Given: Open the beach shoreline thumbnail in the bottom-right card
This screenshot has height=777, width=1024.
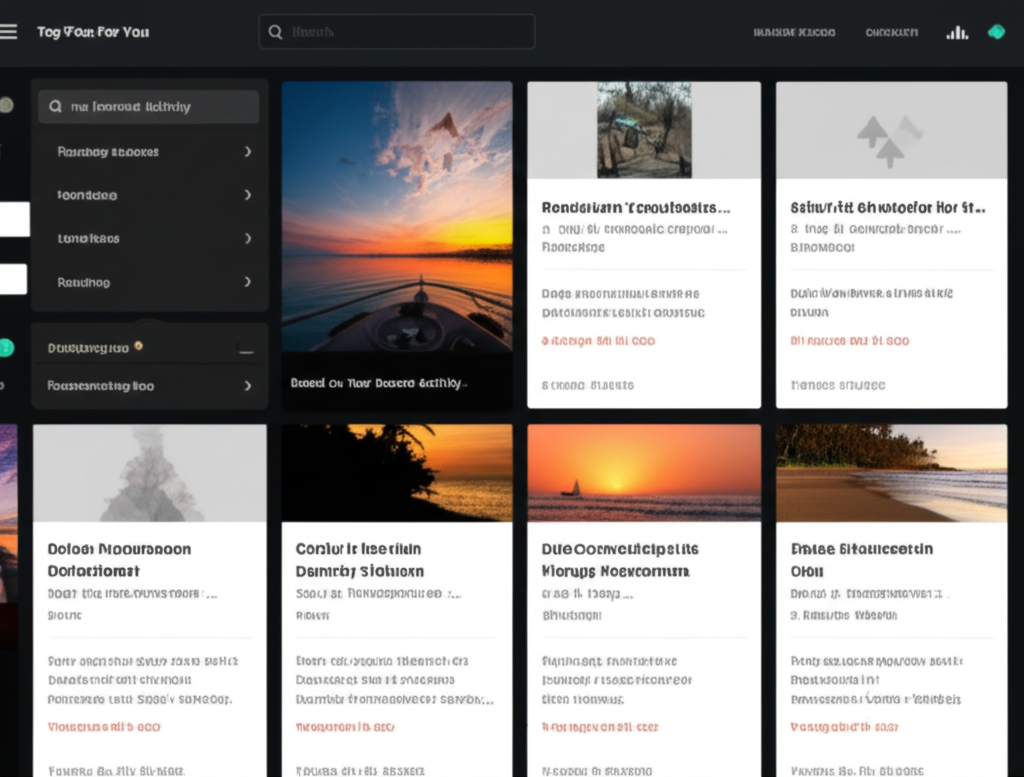Looking at the screenshot, I should pyautogui.click(x=891, y=472).
